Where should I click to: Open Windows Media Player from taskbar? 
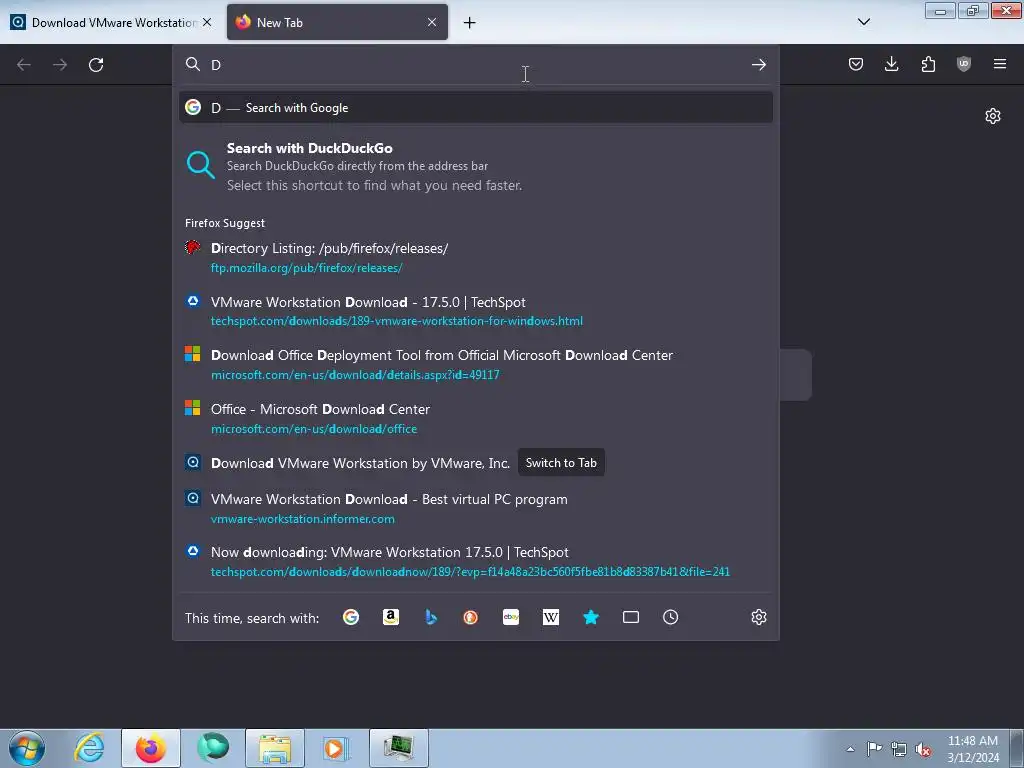point(337,748)
